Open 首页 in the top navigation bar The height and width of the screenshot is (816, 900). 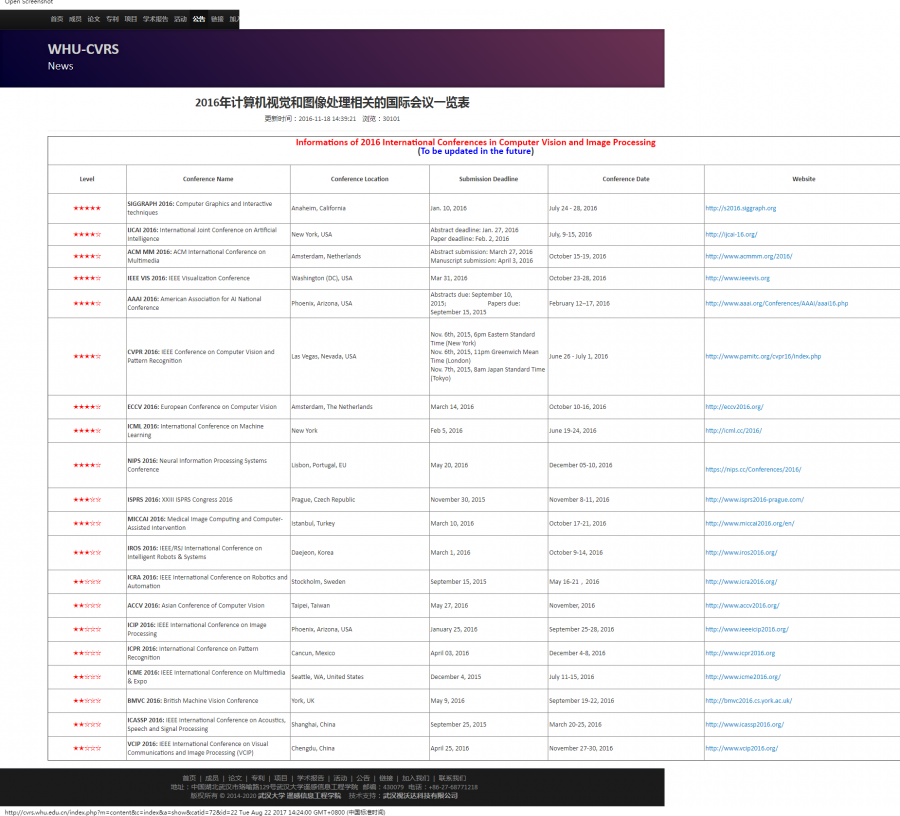coord(56,19)
